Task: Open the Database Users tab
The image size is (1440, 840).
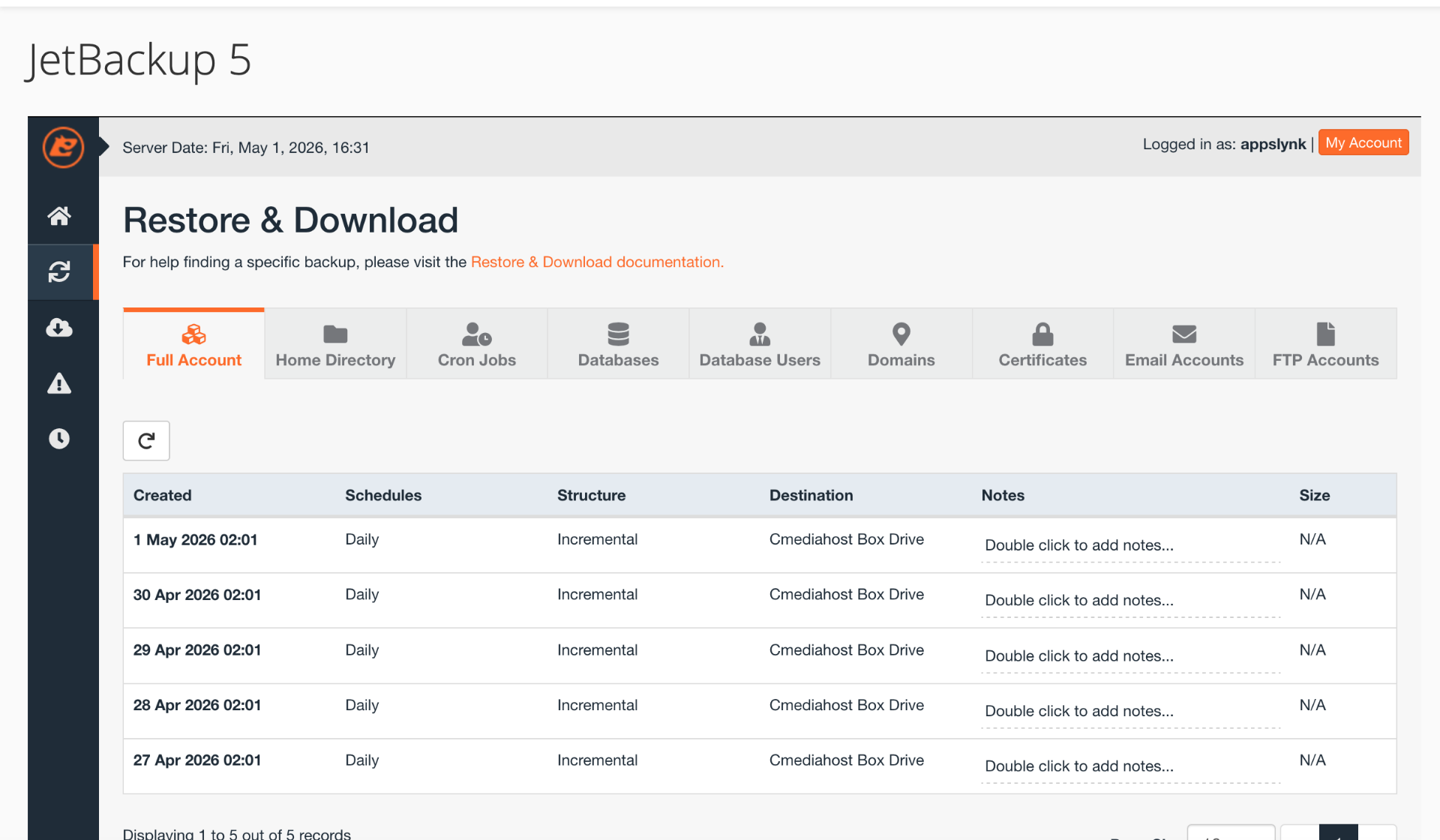Action: click(x=760, y=344)
